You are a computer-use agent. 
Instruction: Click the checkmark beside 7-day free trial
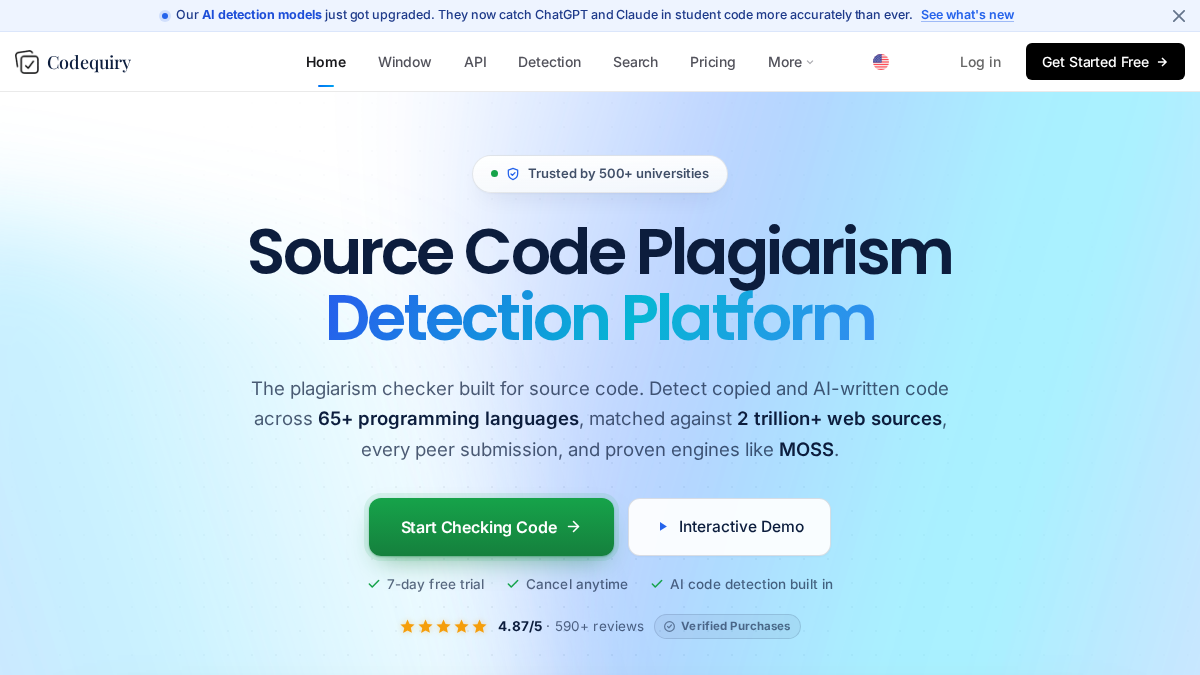pos(374,584)
